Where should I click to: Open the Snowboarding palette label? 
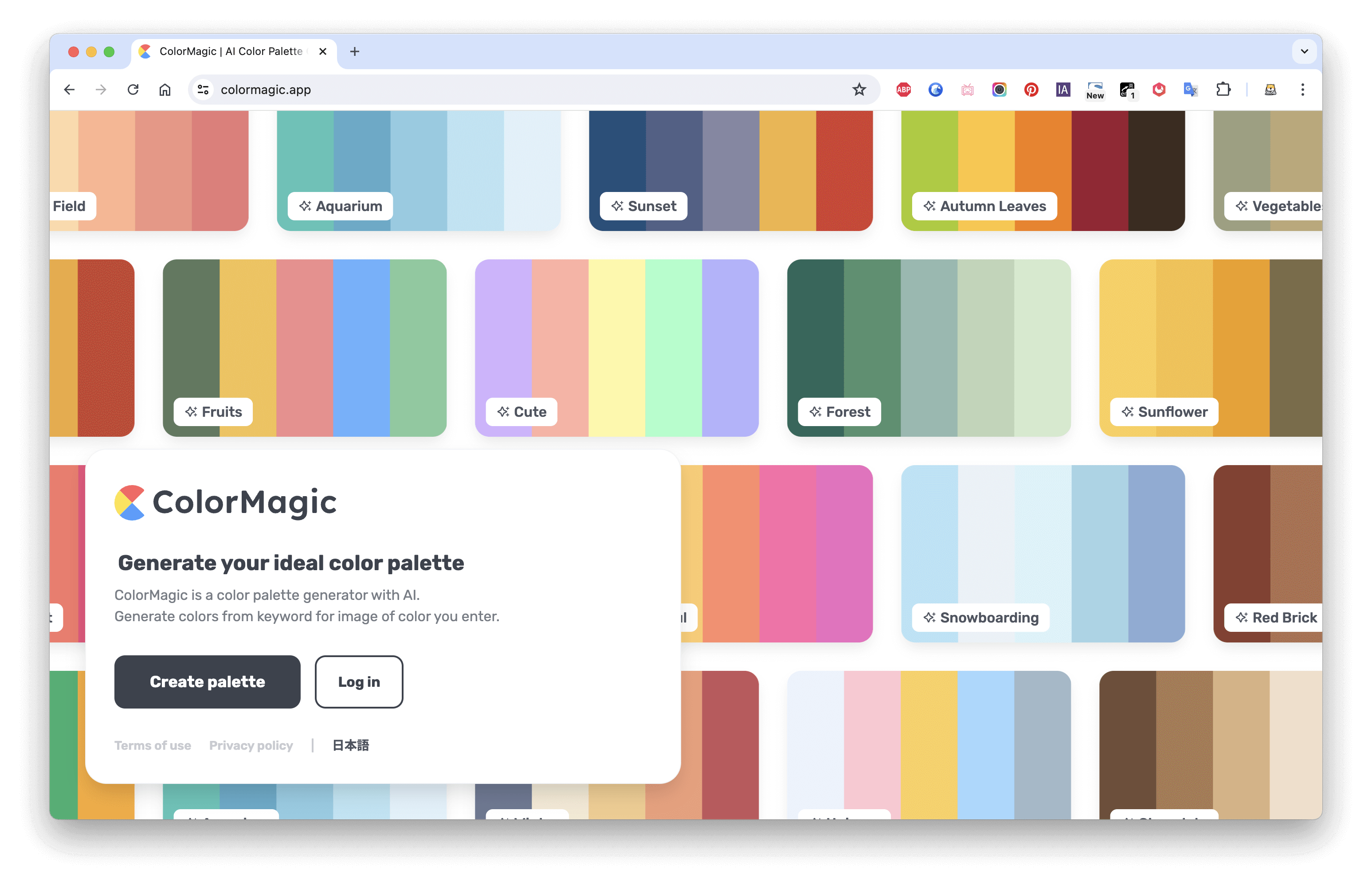980,617
